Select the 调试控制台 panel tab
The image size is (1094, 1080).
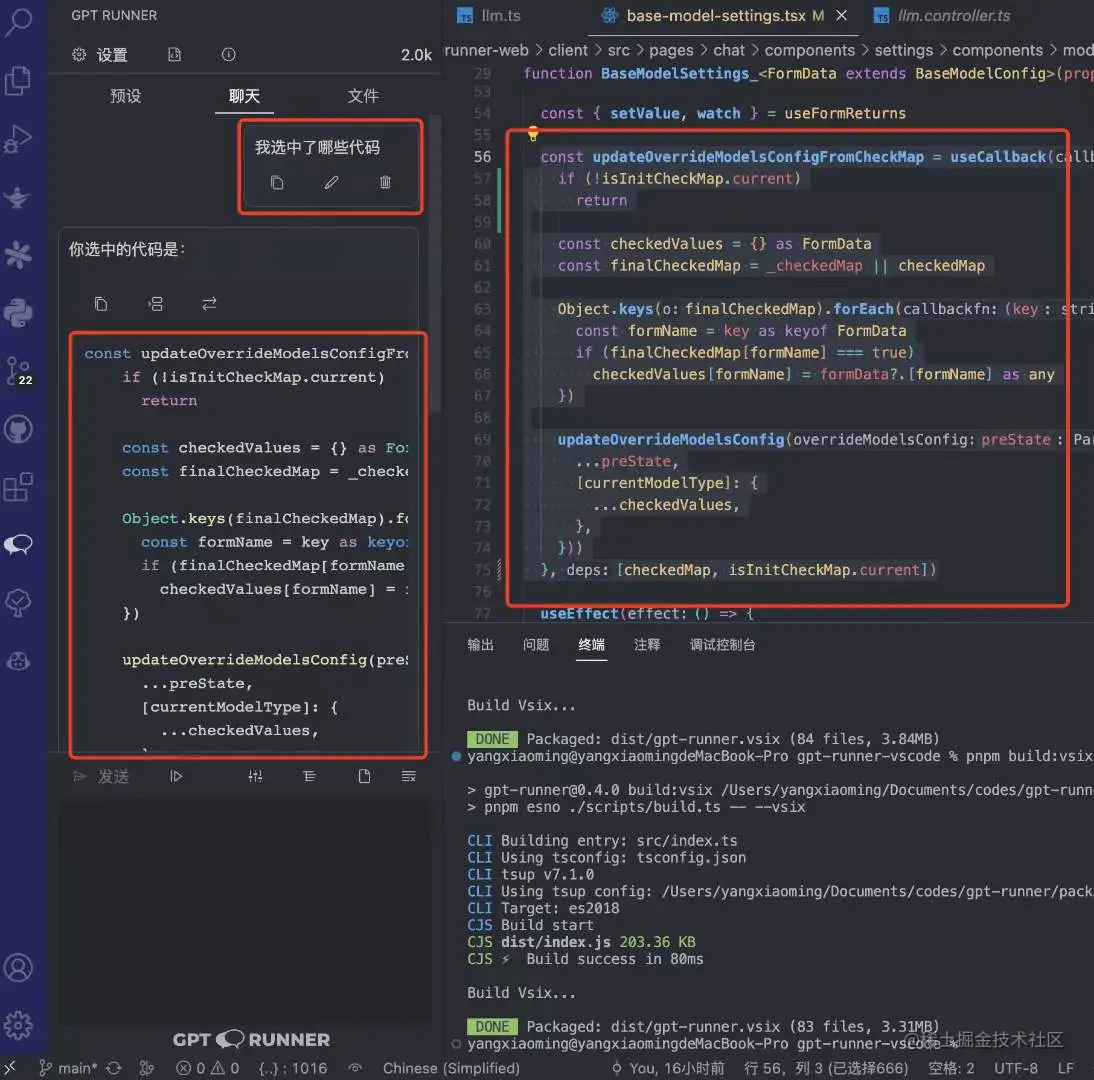[x=723, y=645]
